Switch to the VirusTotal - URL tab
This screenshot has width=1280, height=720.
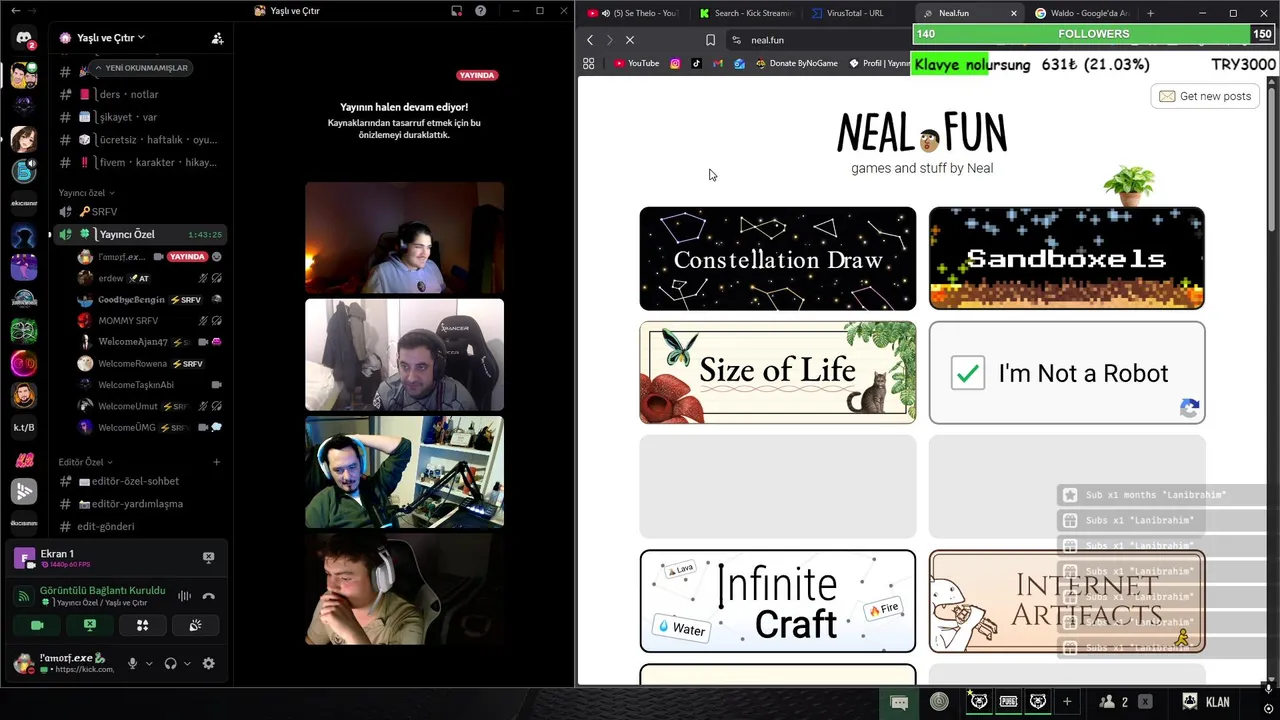click(x=859, y=13)
